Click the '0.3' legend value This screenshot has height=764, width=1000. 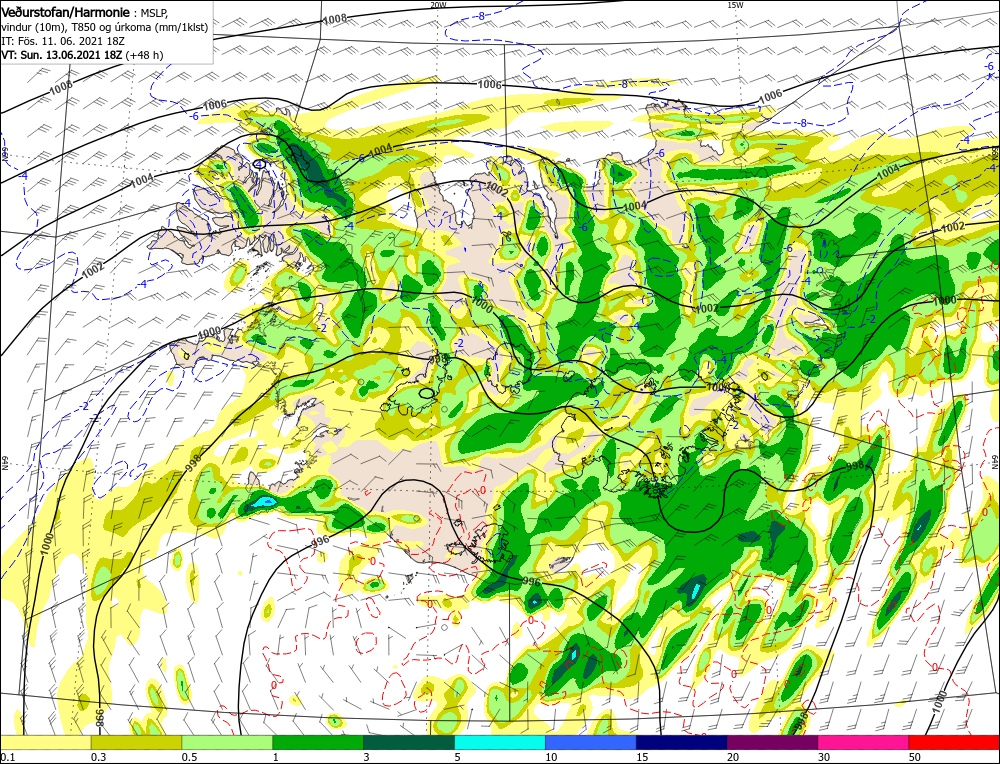point(99,757)
